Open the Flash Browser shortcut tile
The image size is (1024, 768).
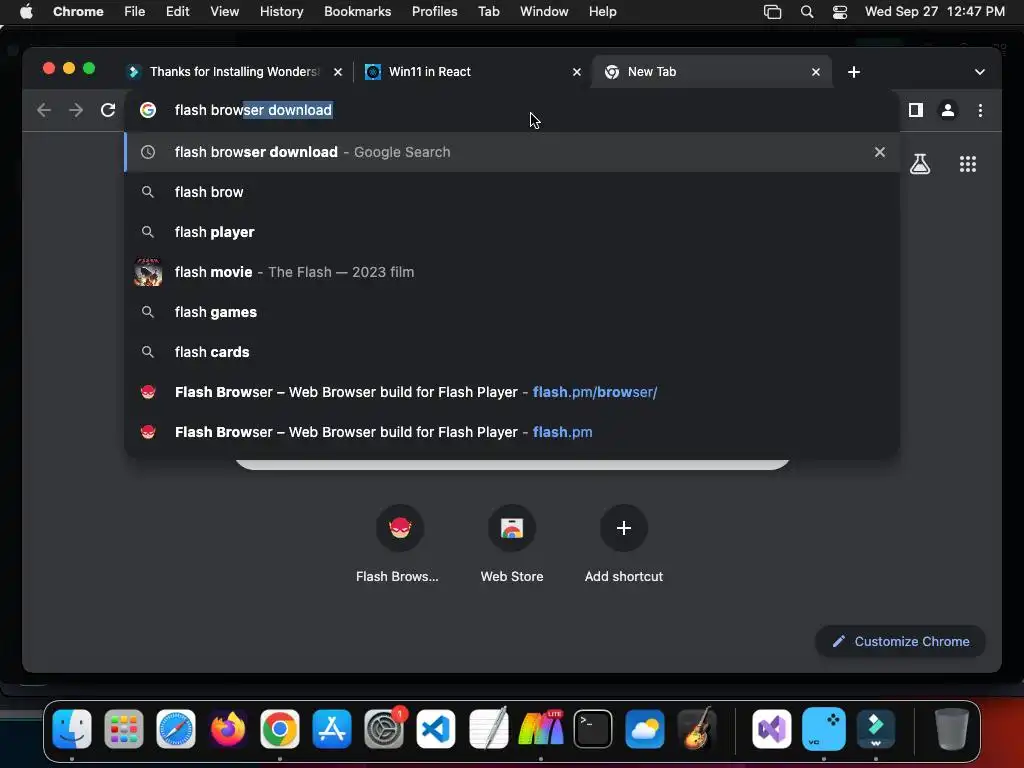399,545
